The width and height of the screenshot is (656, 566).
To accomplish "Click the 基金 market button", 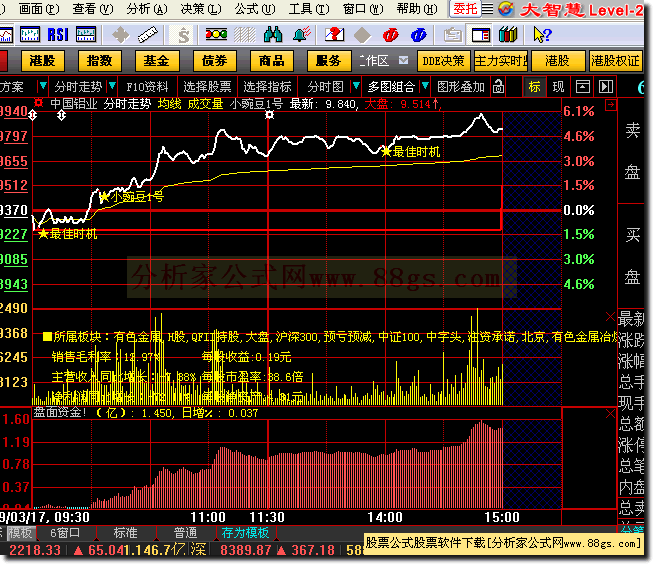I will [157, 61].
